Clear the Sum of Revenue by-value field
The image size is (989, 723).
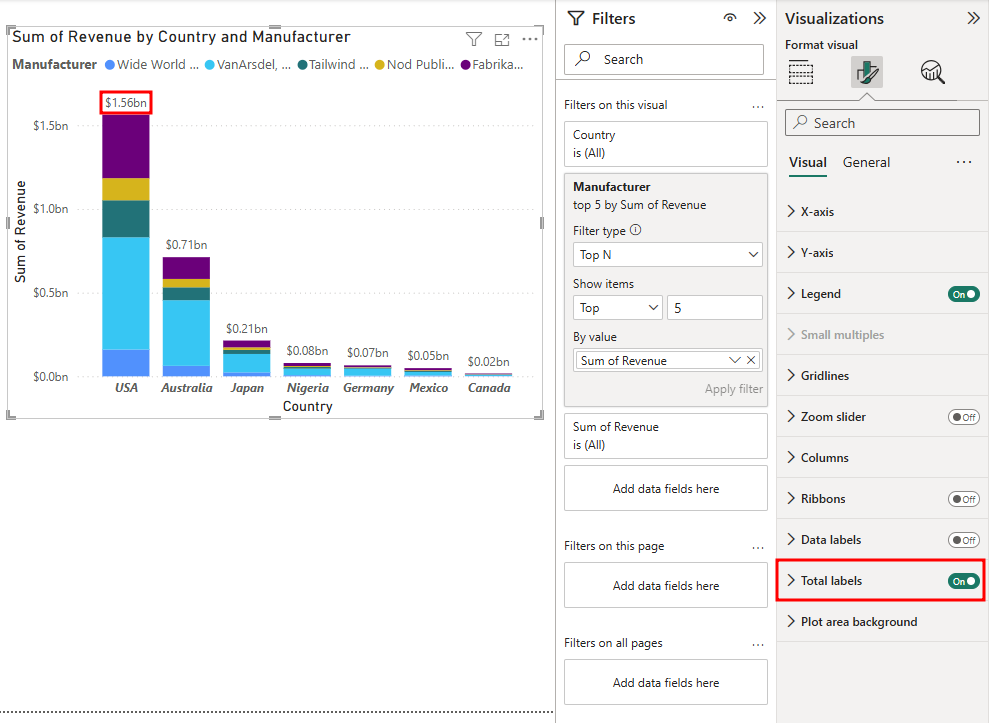(x=752, y=360)
